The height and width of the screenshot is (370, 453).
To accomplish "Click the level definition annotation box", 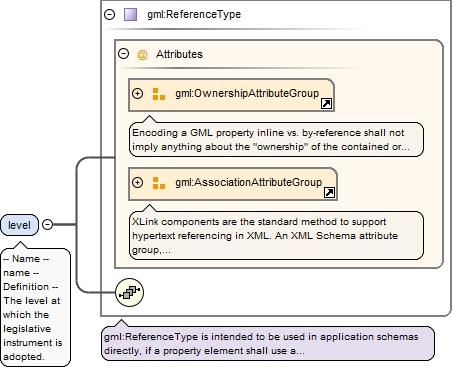I will (36, 307).
